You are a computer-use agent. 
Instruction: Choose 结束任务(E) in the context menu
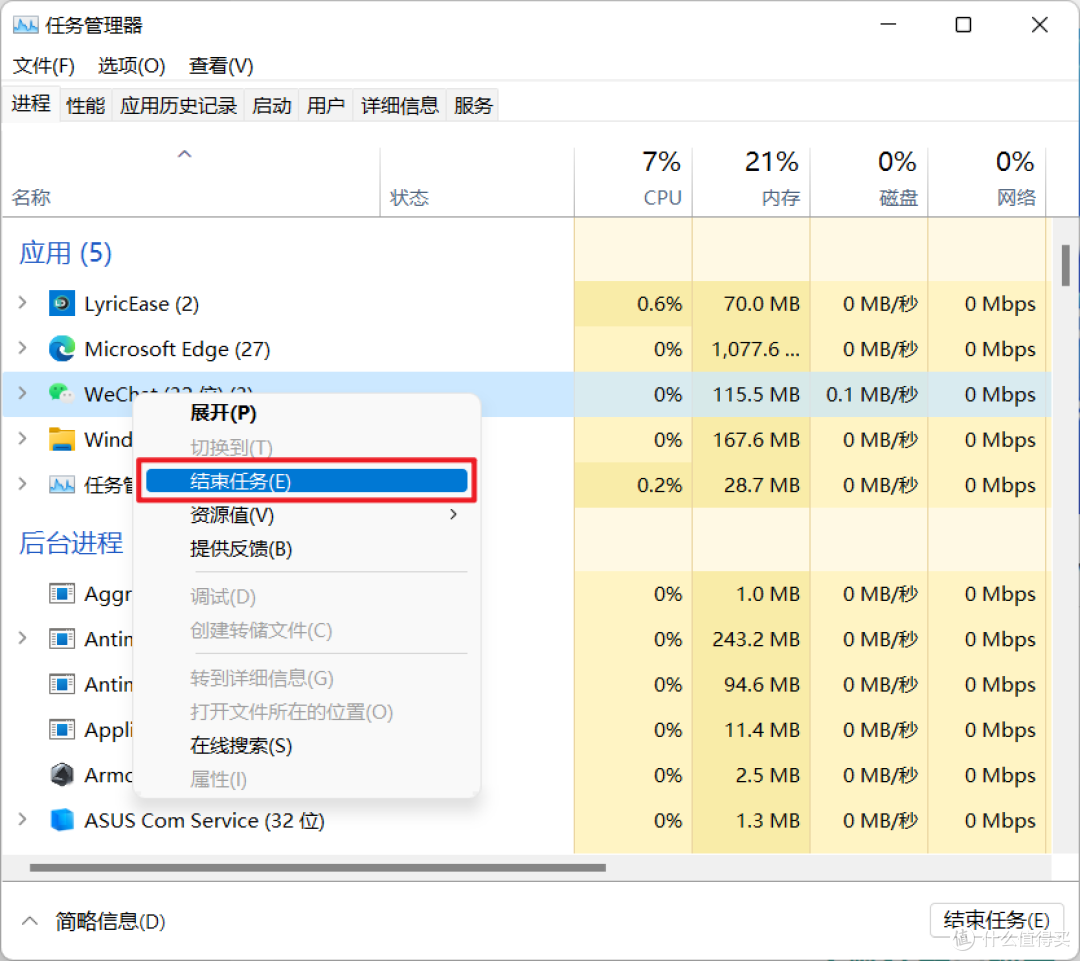tap(307, 481)
